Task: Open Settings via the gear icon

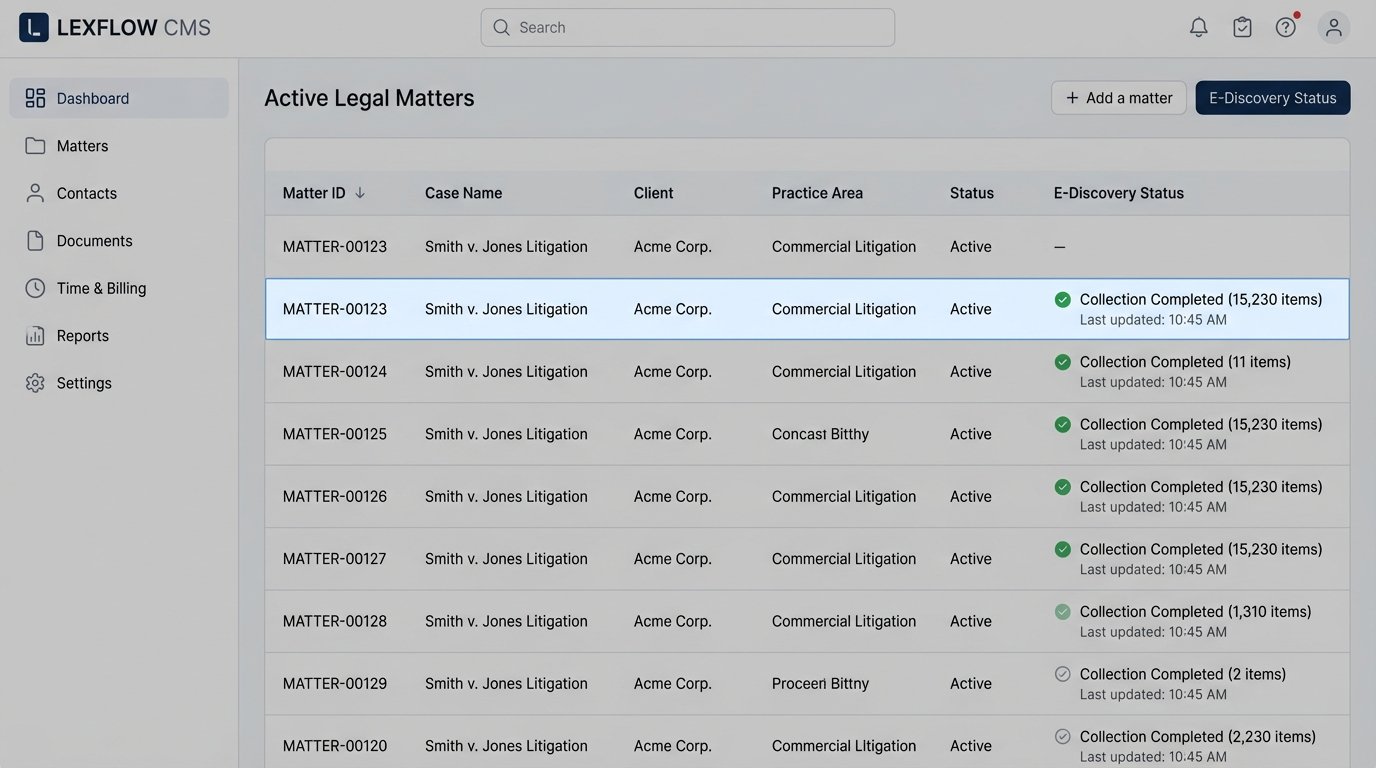Action: (x=34, y=382)
